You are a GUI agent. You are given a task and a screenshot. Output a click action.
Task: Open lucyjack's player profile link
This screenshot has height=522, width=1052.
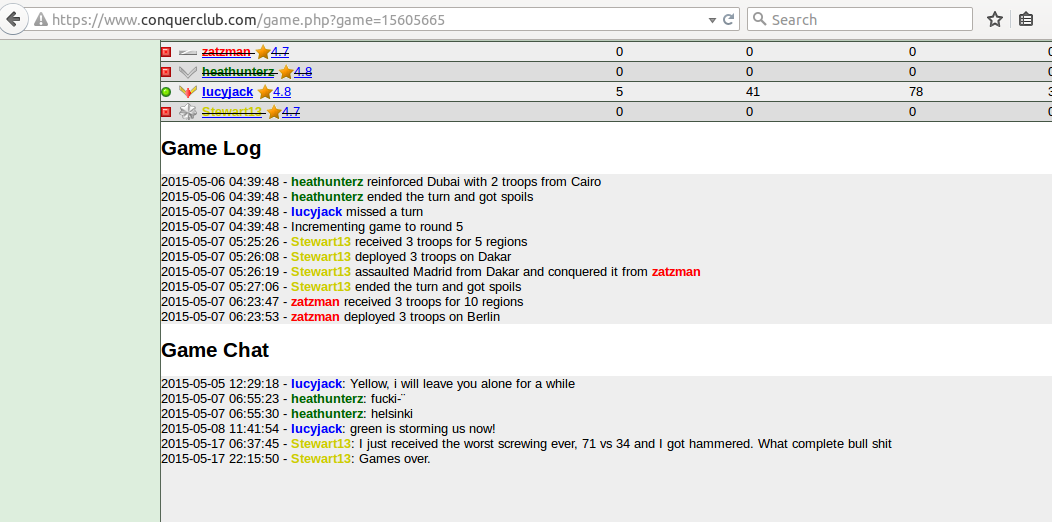227,92
